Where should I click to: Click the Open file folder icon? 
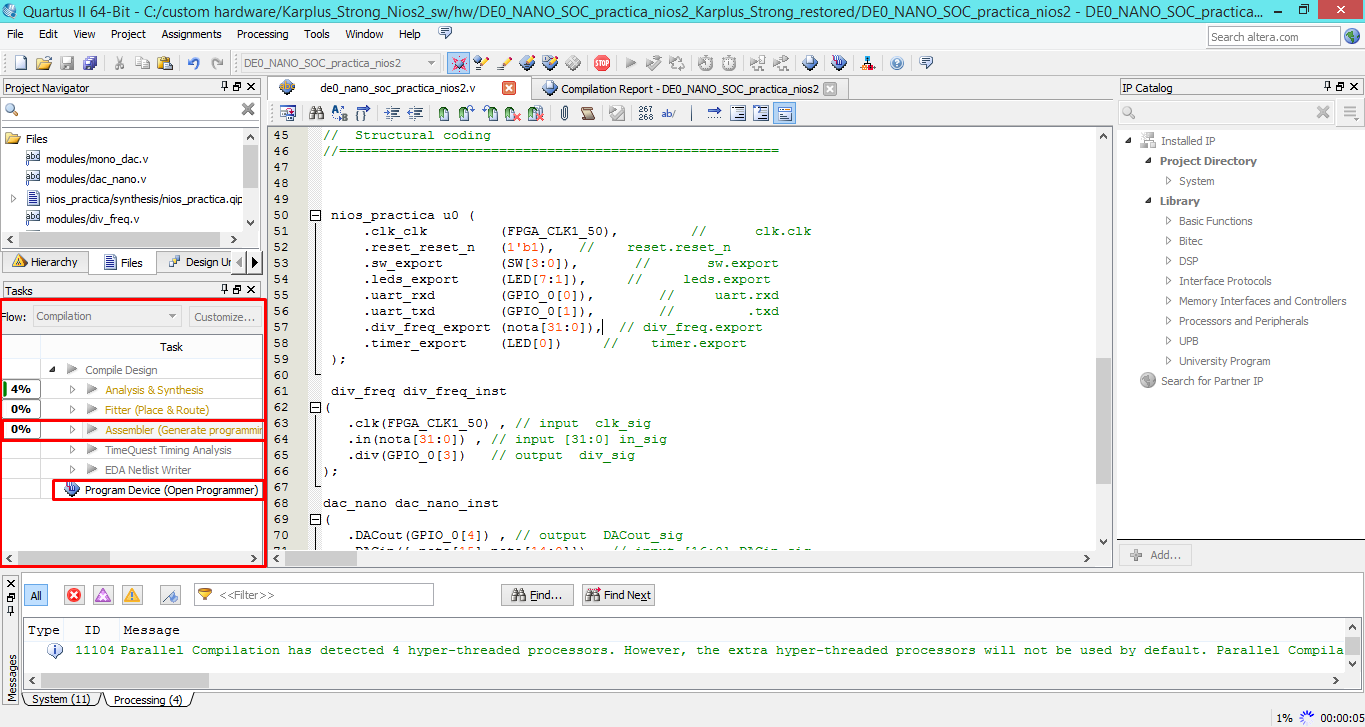pos(44,62)
